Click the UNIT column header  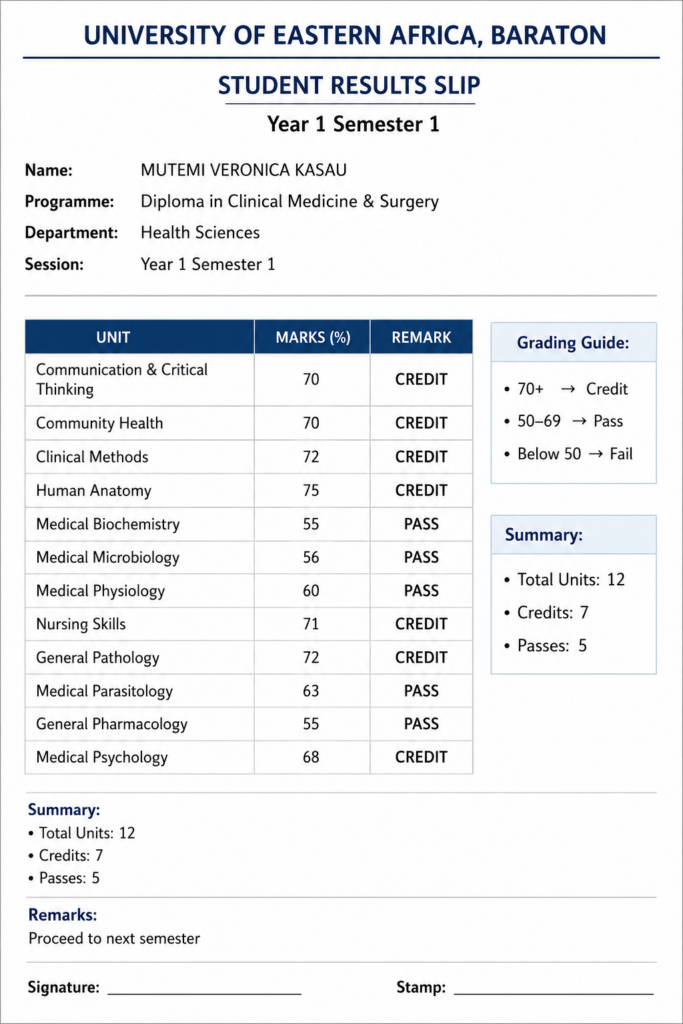(x=113, y=338)
